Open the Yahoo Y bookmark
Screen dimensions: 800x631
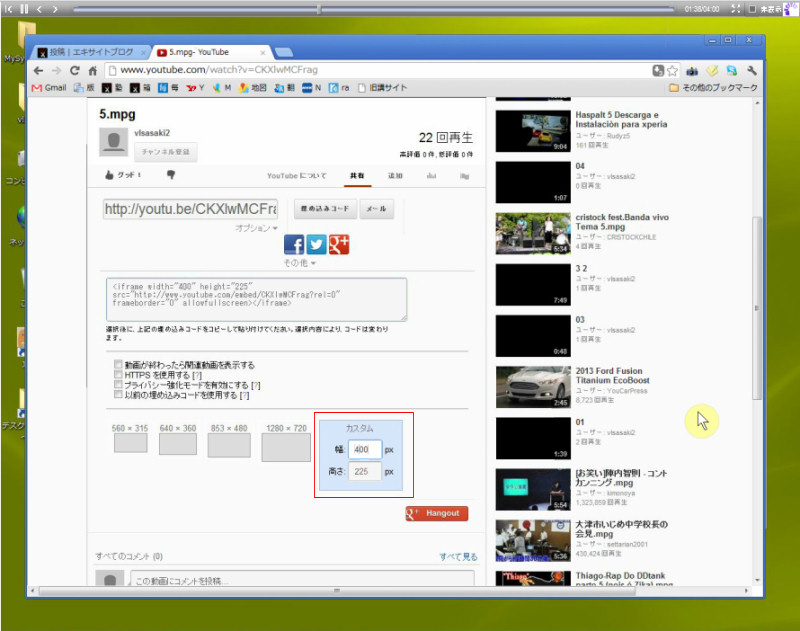click(195, 88)
